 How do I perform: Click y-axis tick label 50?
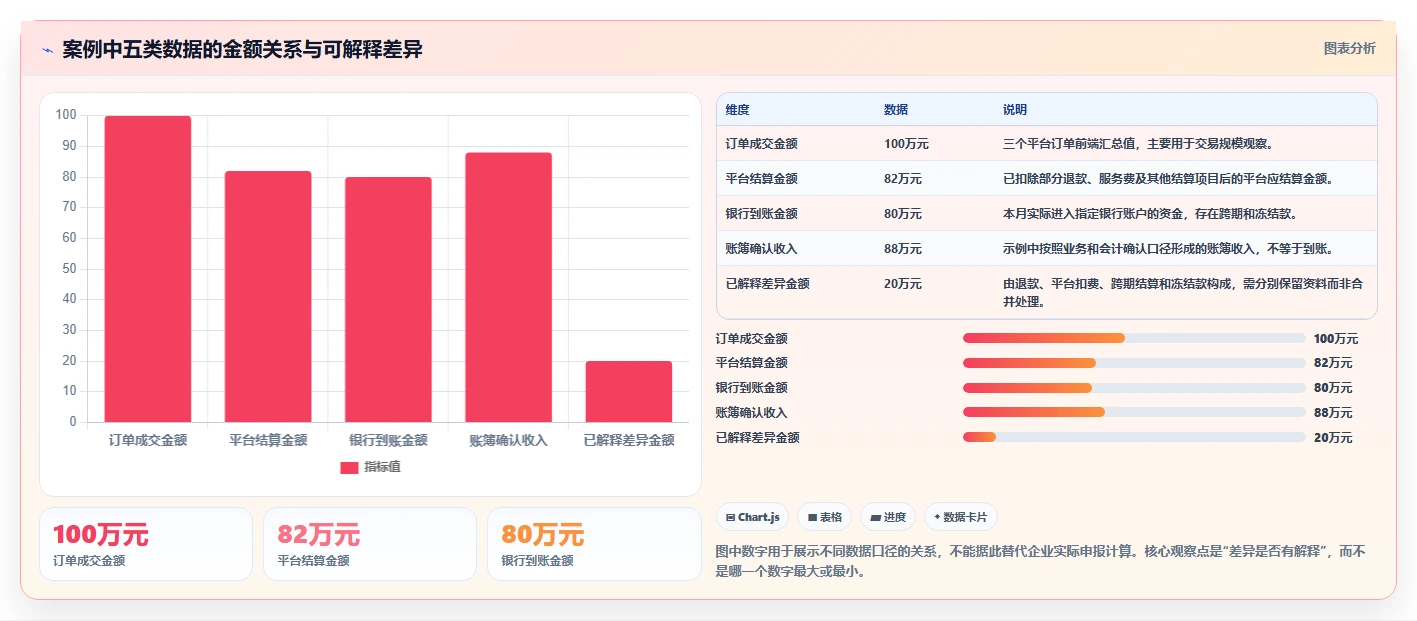click(69, 268)
